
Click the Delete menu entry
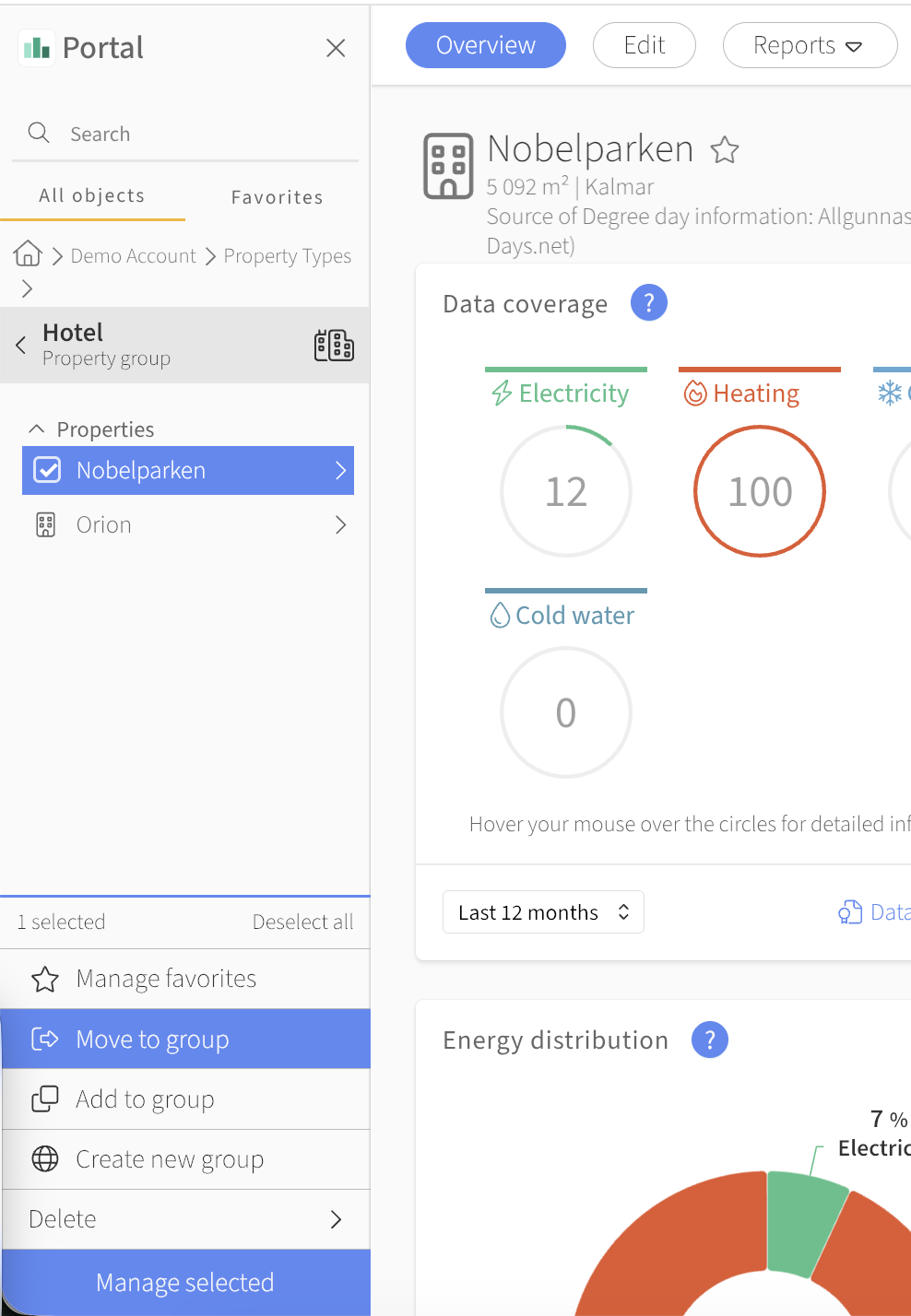coord(186,1219)
